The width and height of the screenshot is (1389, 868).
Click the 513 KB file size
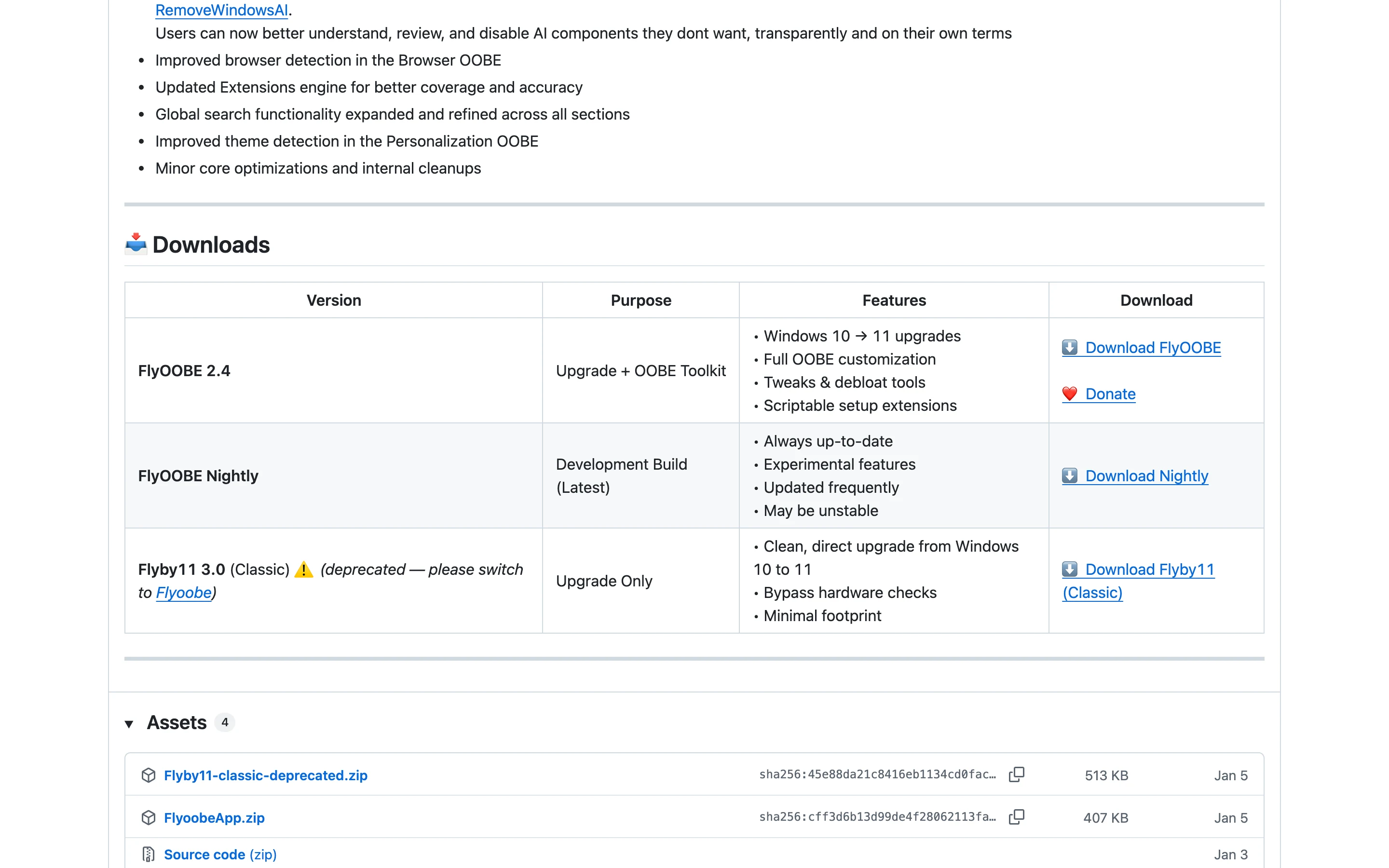[x=1106, y=775]
